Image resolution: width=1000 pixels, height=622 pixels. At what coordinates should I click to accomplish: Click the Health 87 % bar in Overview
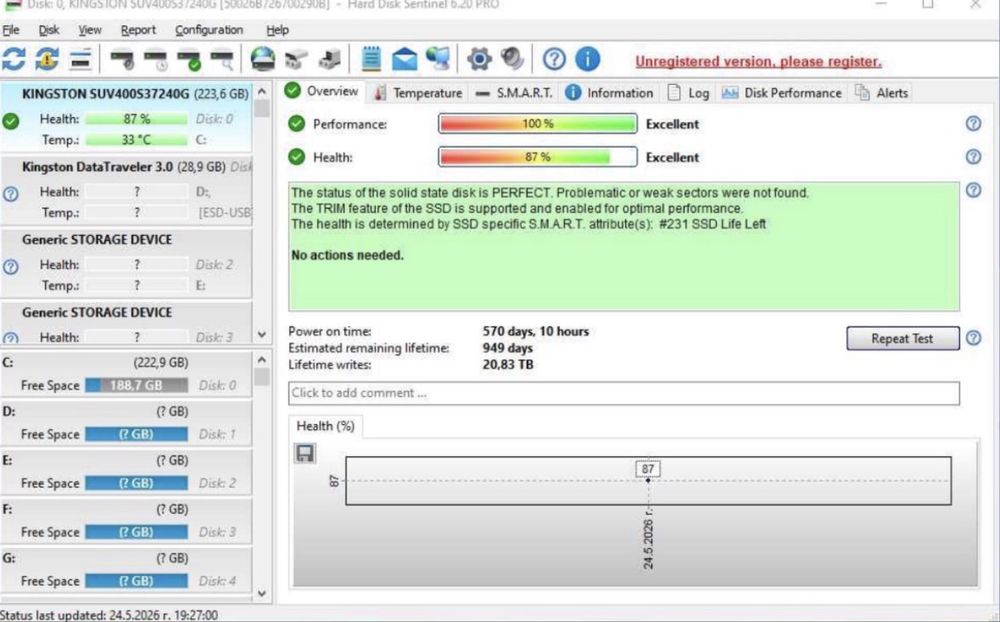click(538, 157)
